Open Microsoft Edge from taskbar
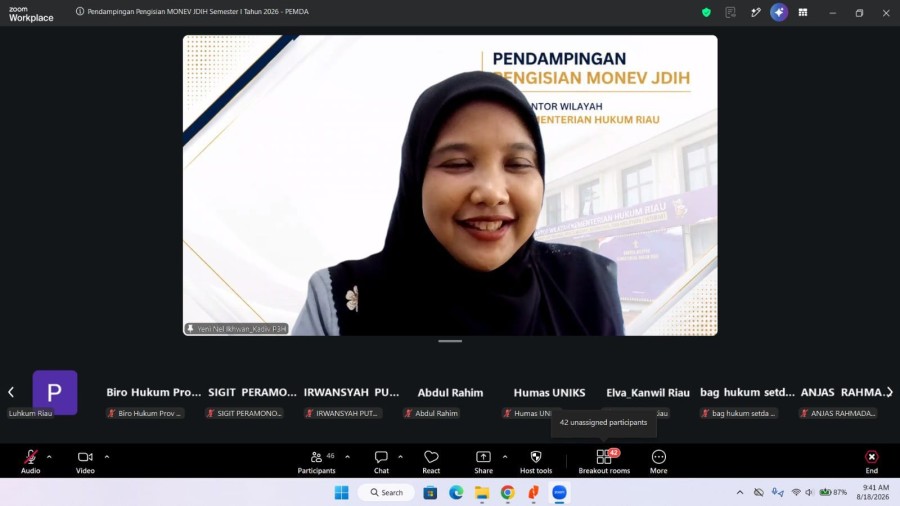 coord(456,492)
